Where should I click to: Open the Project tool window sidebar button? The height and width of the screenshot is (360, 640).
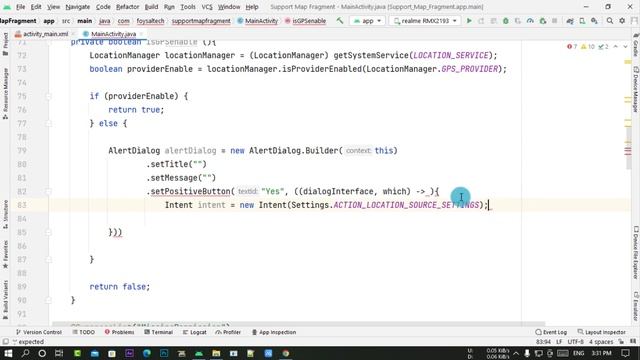click(x=5, y=44)
